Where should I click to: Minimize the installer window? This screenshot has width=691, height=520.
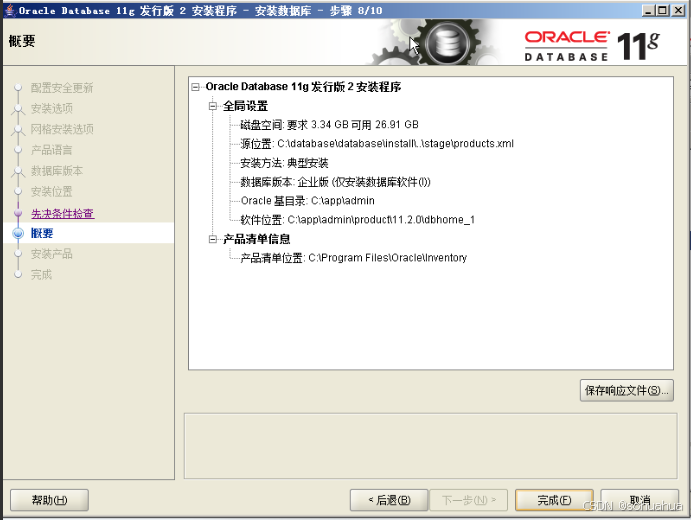pyautogui.click(x=648, y=10)
